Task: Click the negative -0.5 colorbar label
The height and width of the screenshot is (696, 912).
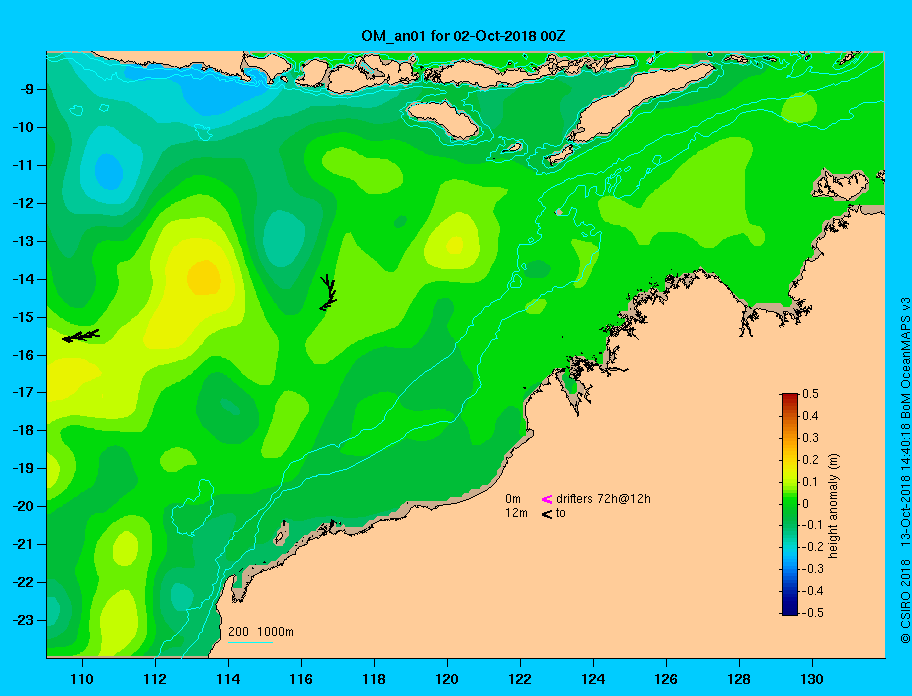Action: coord(813,613)
